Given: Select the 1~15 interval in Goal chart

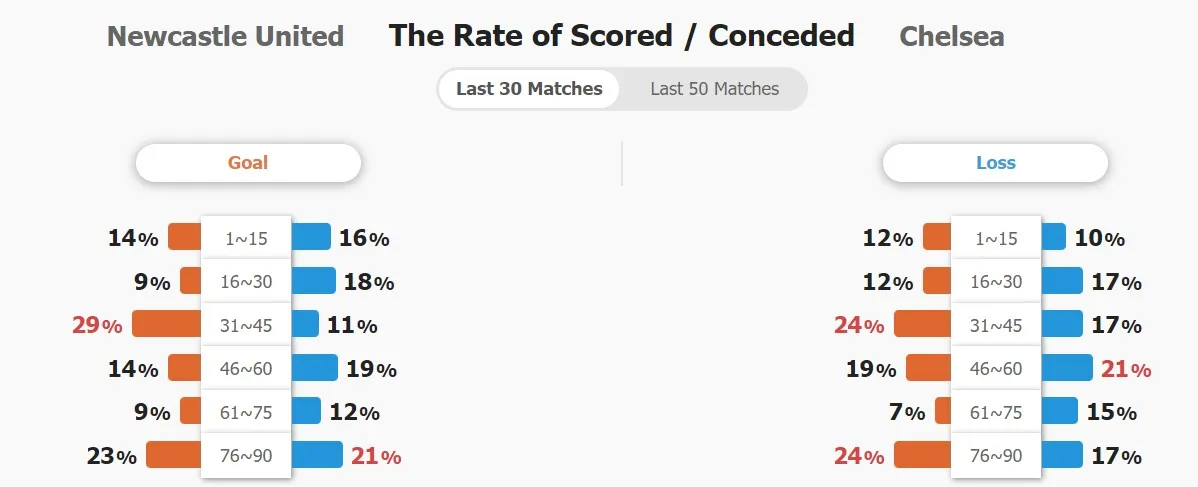Looking at the screenshot, I should point(246,238).
